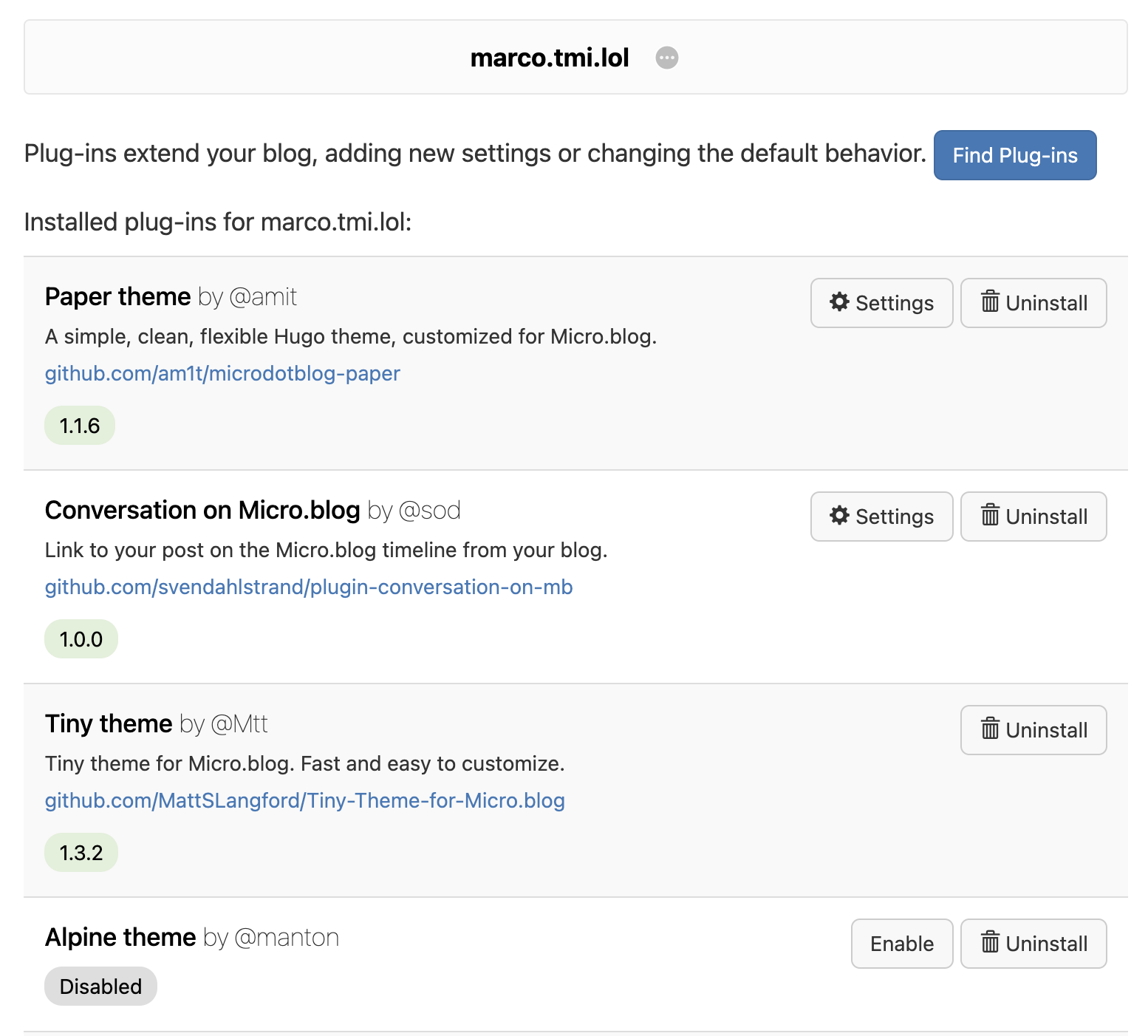Uninstall the Paper theme plug-in
Screen dimensions: 1148x1036
pyautogui.click(x=1033, y=303)
